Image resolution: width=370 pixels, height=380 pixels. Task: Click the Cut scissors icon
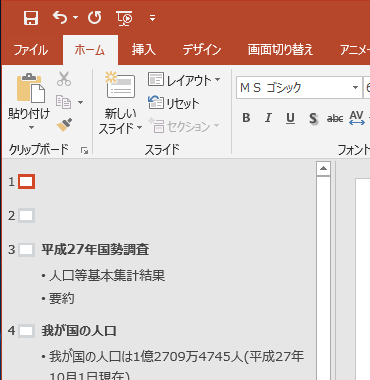click(x=64, y=79)
